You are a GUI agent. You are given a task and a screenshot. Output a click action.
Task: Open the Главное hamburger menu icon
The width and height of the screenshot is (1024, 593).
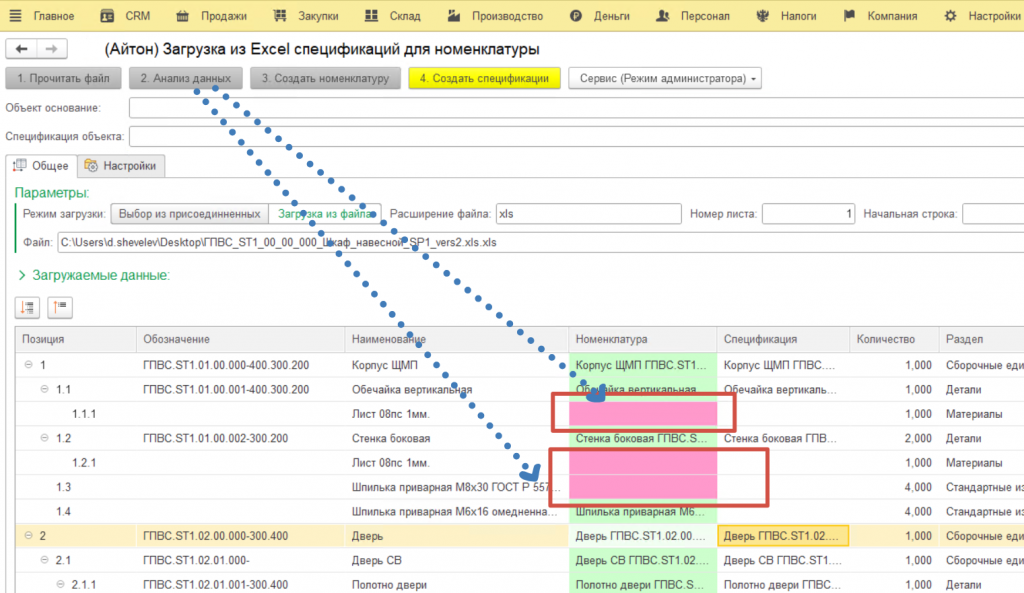(x=14, y=16)
